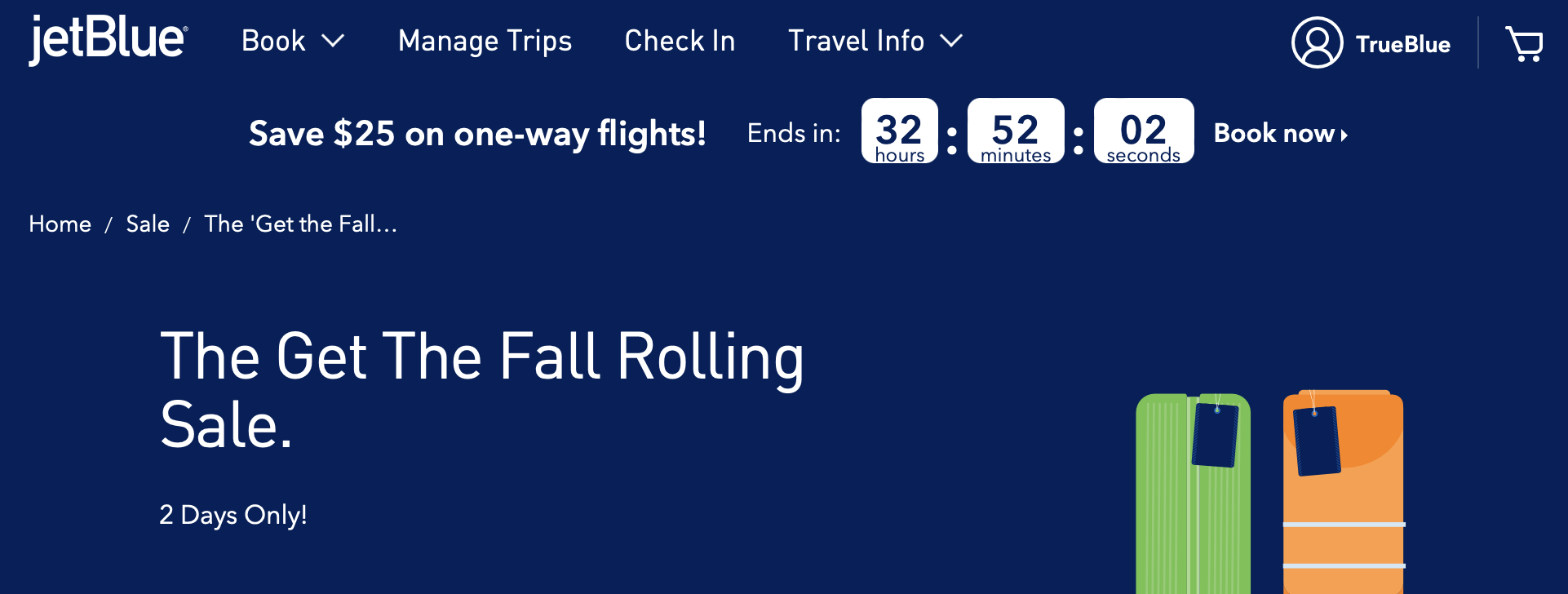Click the tag on the orange suitcase
The height and width of the screenshot is (594, 1568).
pyautogui.click(x=1317, y=441)
